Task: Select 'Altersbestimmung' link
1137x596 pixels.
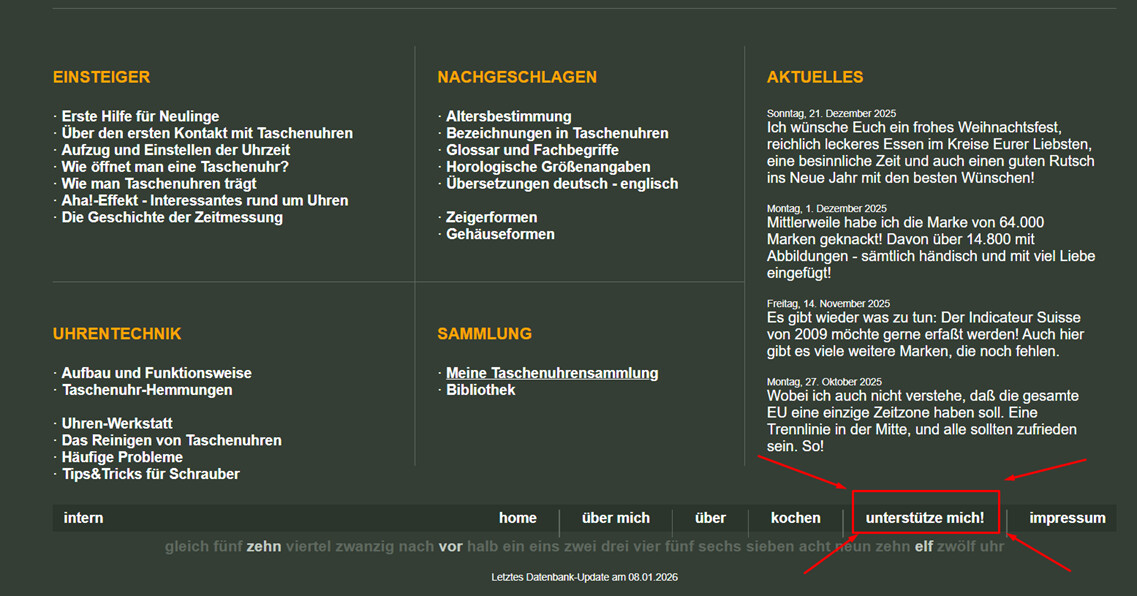Action: pyautogui.click(x=508, y=116)
